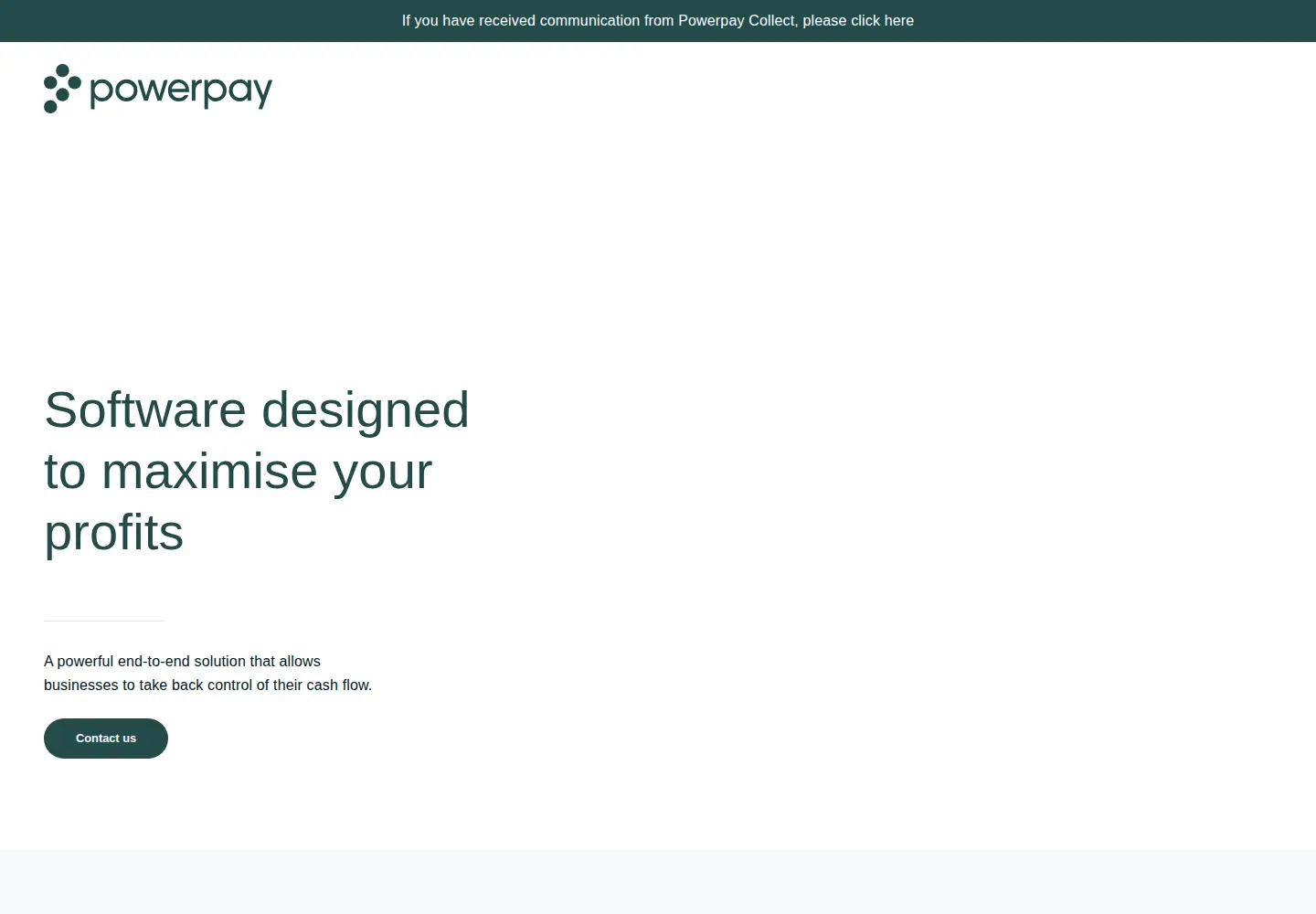Click the Contact us button
1316x914 pixels.
[106, 739]
